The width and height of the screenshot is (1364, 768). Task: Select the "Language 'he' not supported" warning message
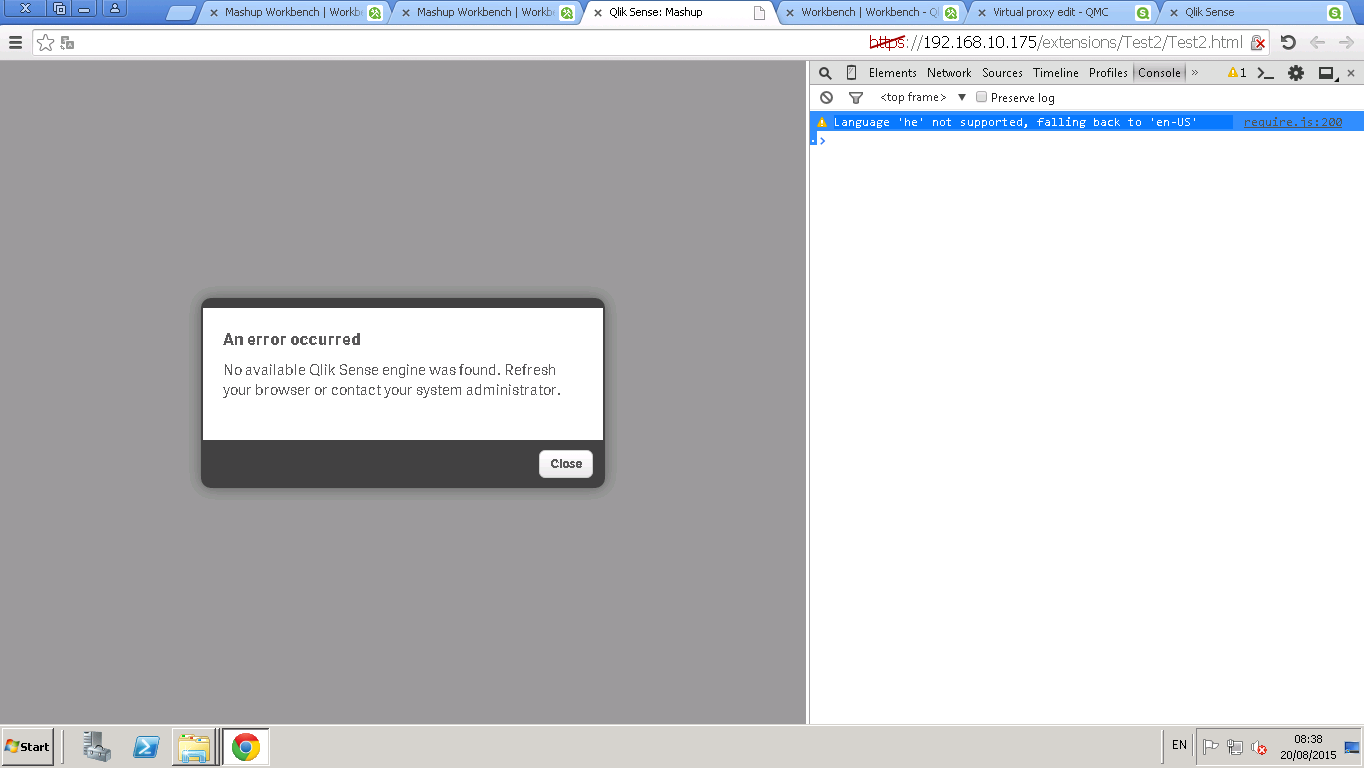point(1015,122)
